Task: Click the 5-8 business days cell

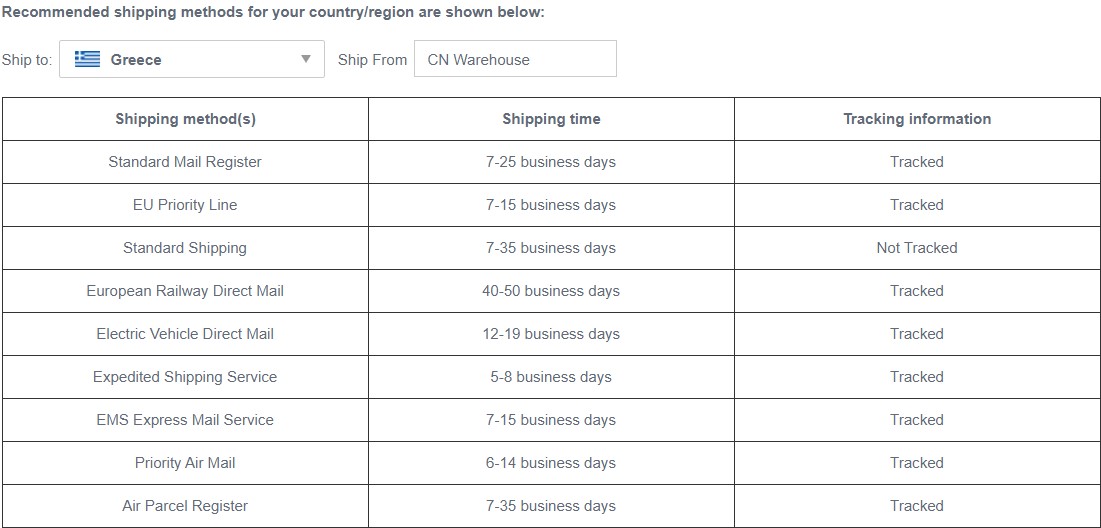Action: click(551, 377)
